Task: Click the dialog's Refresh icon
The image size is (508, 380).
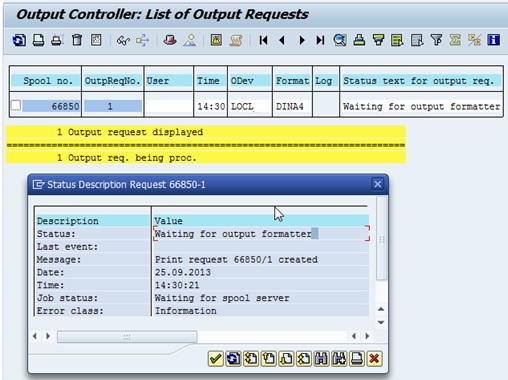Action: [x=233, y=359]
